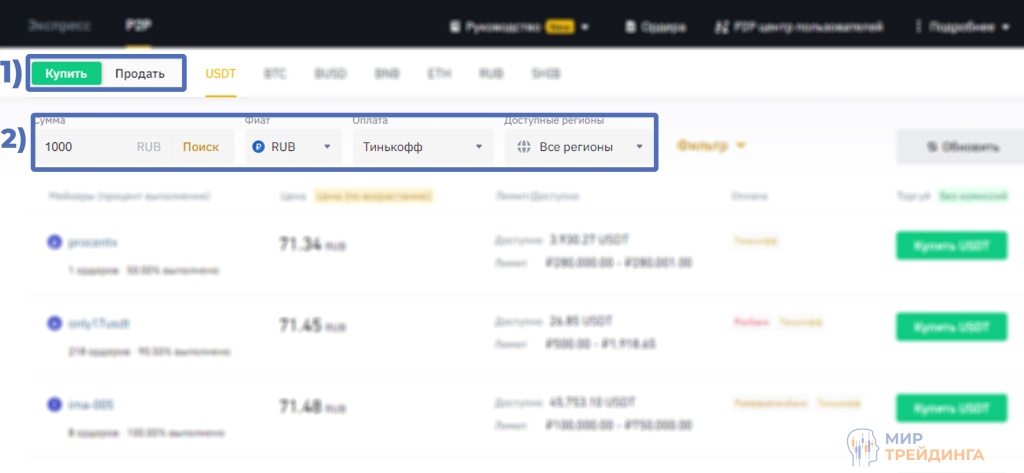Open the advertiser name in 71.34 RUB row
The height and width of the screenshot is (473, 1024).
click(x=93, y=242)
